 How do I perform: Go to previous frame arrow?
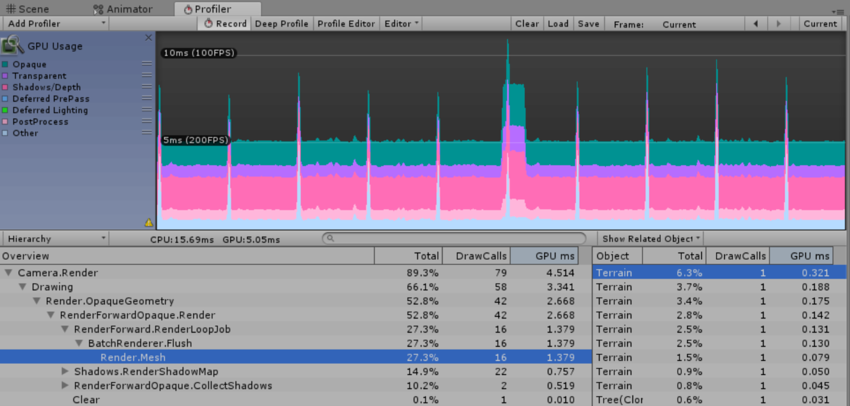click(756, 24)
